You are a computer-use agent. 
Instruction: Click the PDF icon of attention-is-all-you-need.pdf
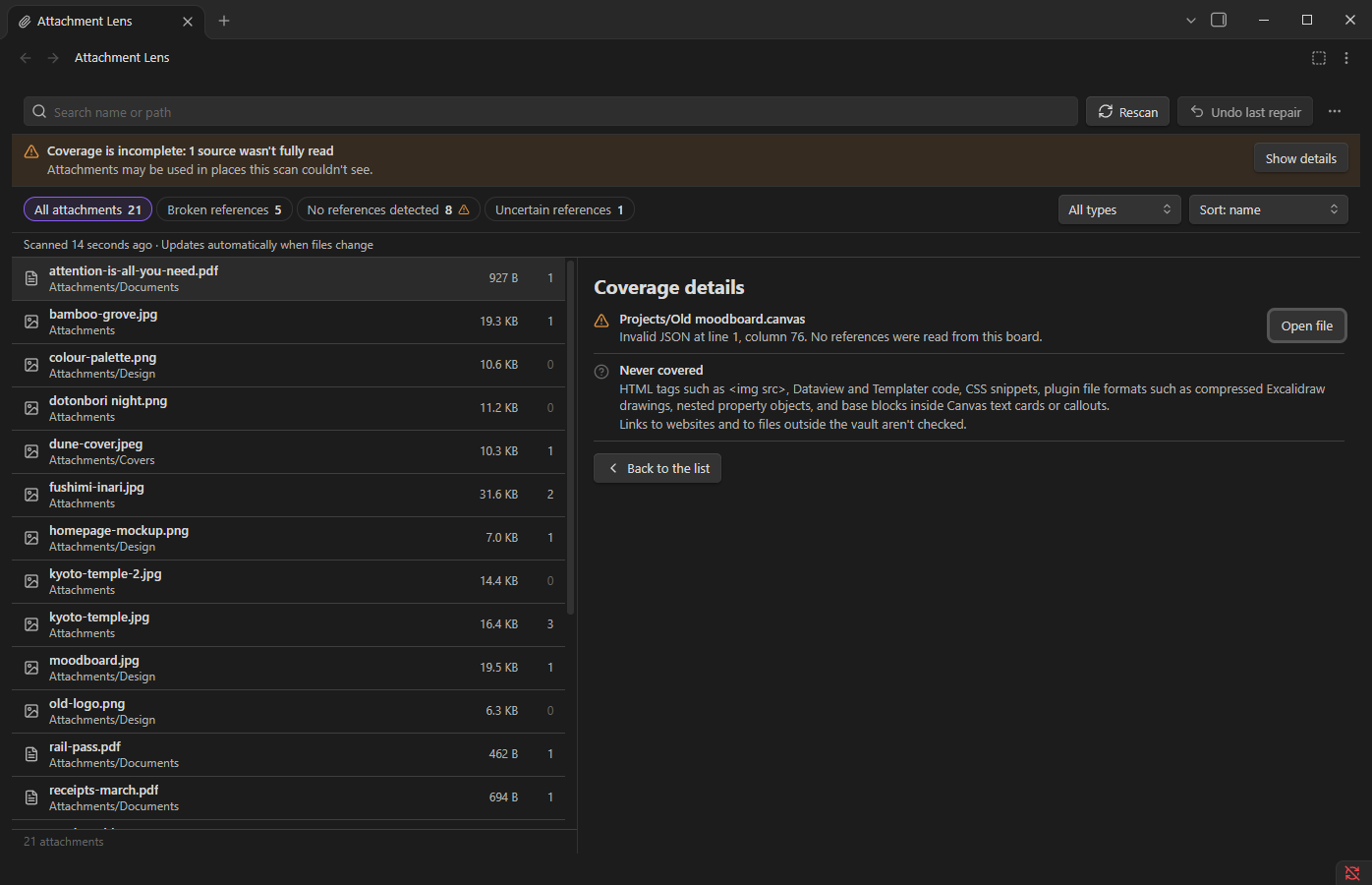tap(31, 278)
